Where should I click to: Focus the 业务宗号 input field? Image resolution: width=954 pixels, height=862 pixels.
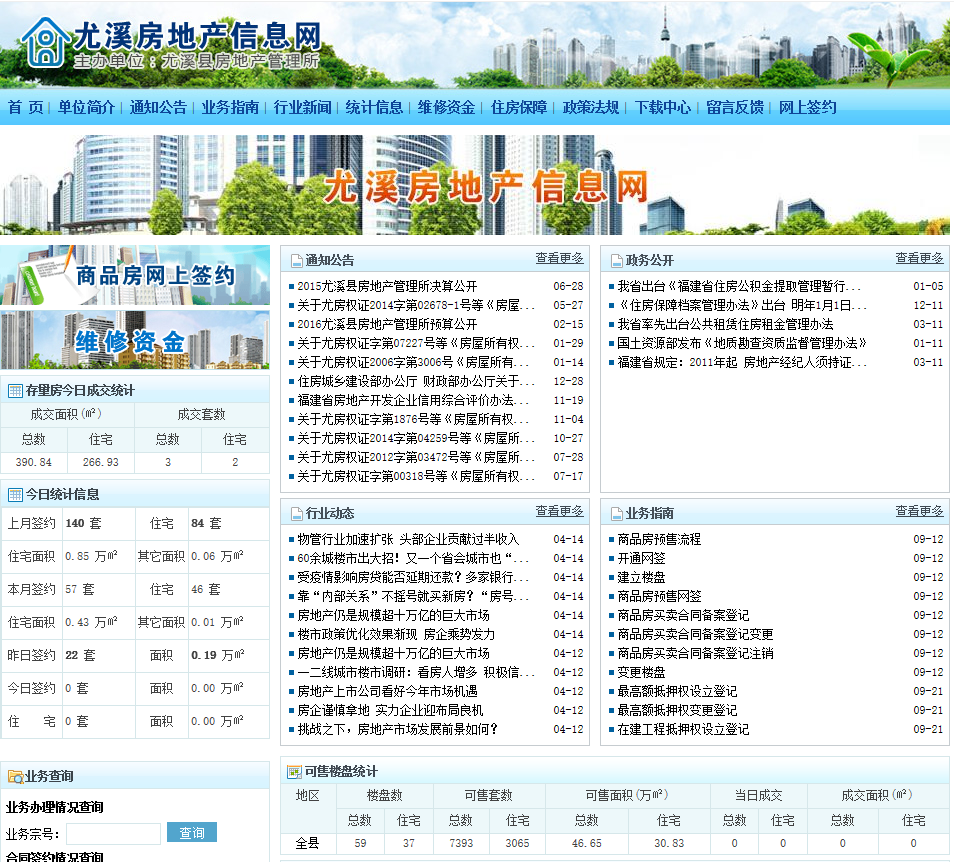113,833
